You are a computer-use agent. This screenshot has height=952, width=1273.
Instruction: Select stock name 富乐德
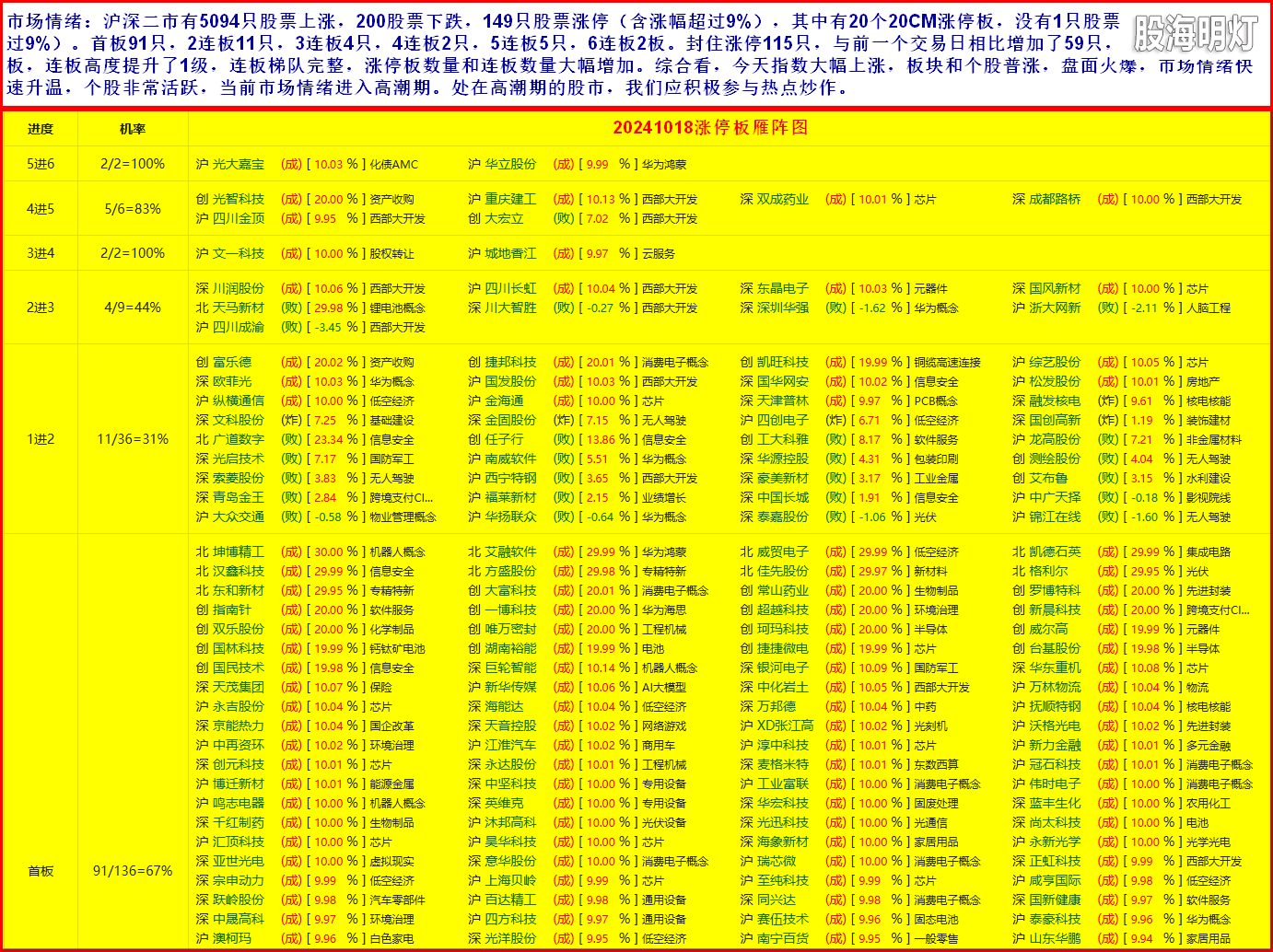(x=232, y=362)
